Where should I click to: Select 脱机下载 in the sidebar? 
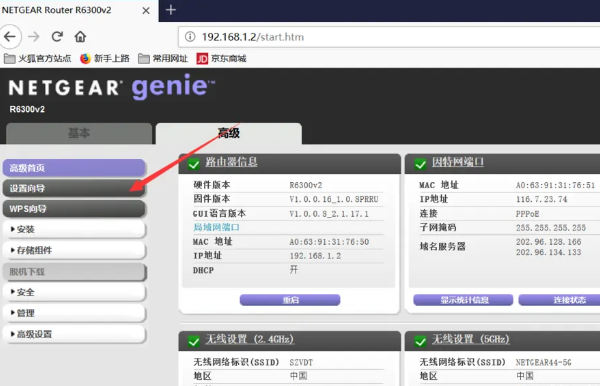click(x=74, y=272)
